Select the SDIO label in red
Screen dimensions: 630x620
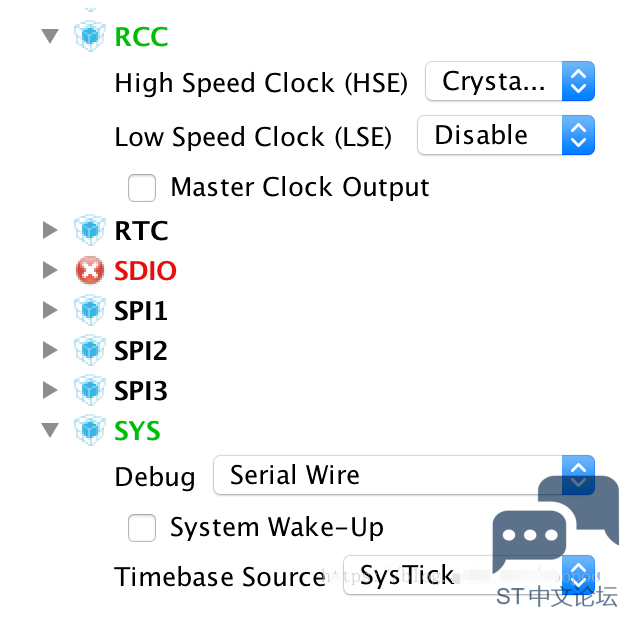pyautogui.click(x=145, y=270)
